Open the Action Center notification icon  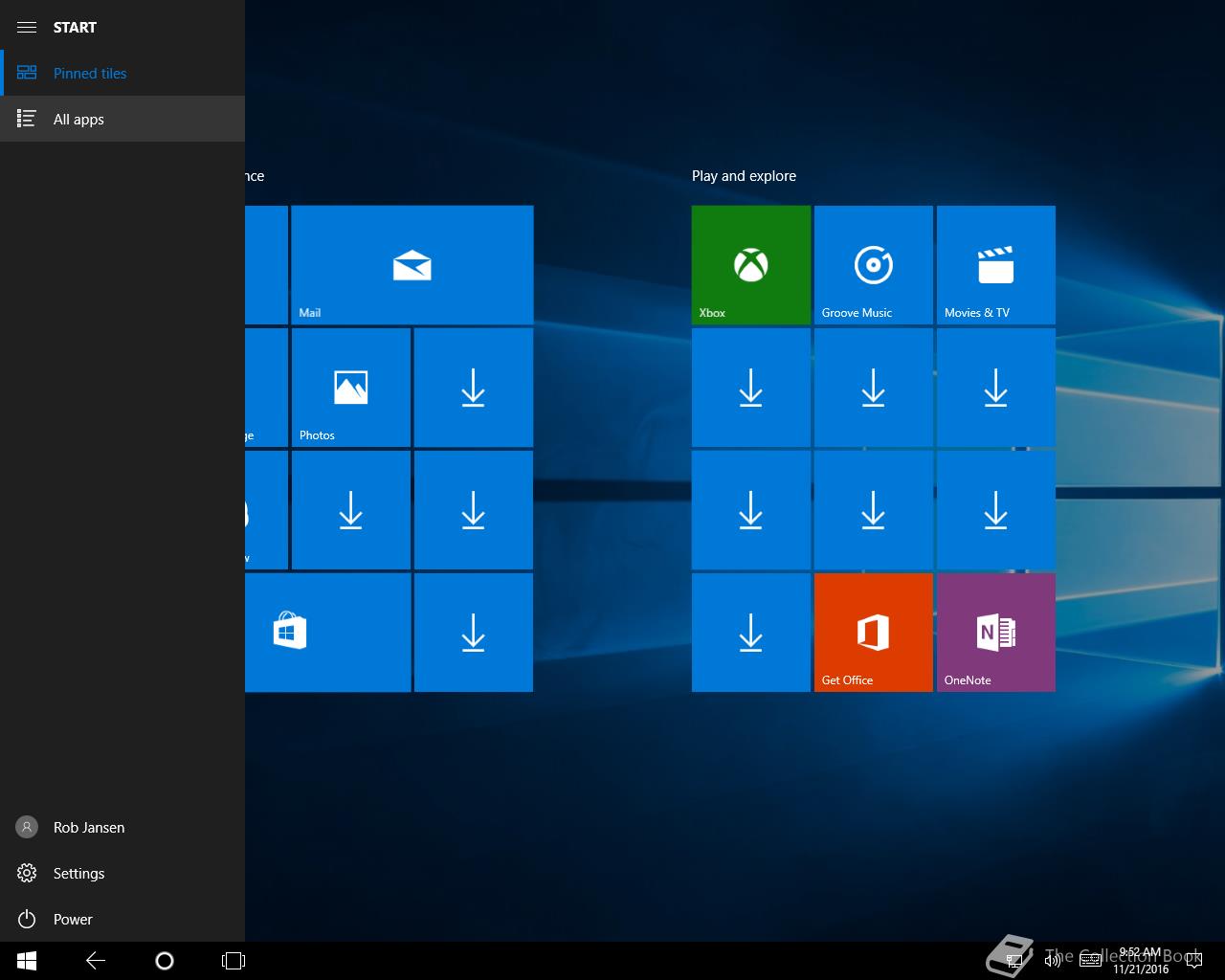(x=1193, y=961)
